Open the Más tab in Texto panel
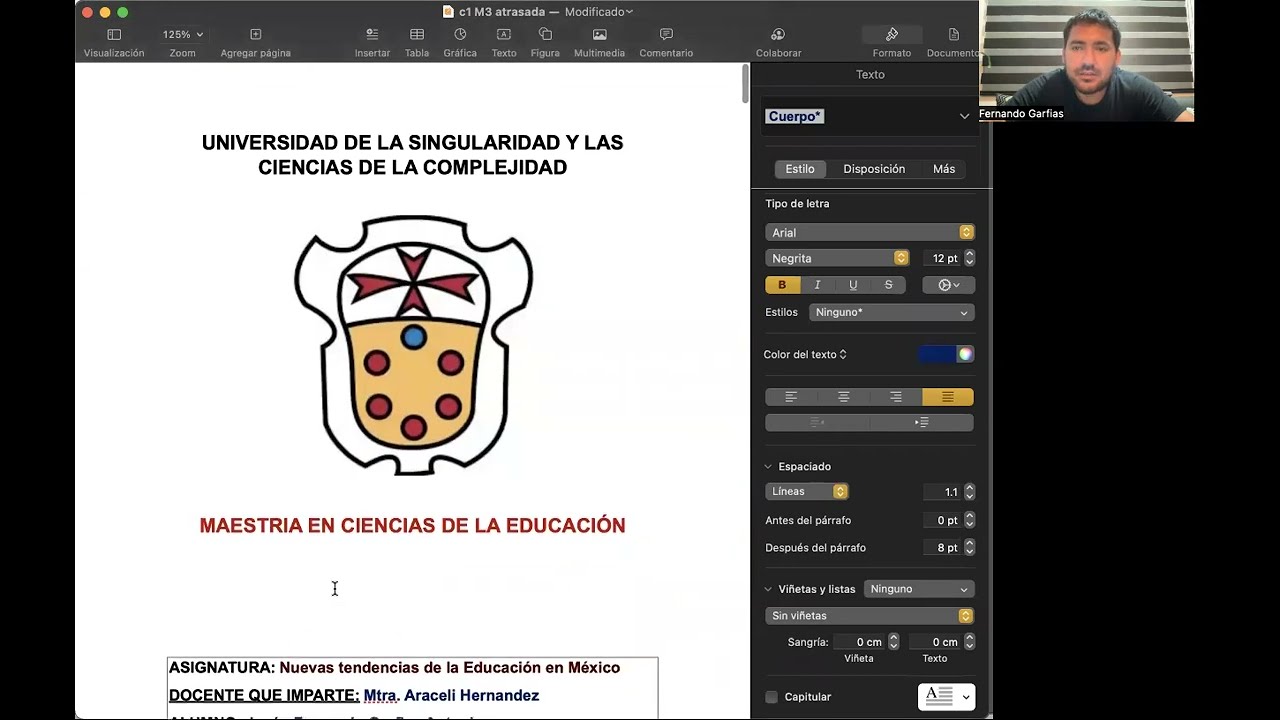 pos(943,168)
